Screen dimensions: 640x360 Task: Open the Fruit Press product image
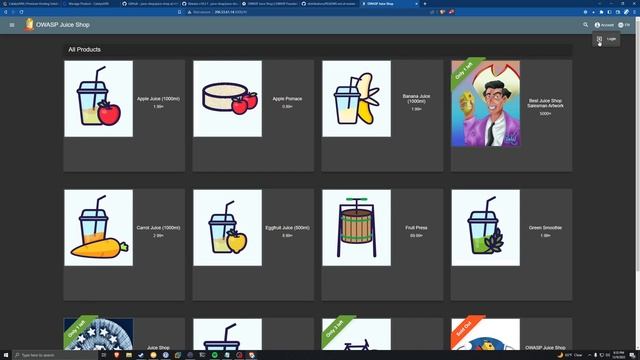click(x=356, y=228)
